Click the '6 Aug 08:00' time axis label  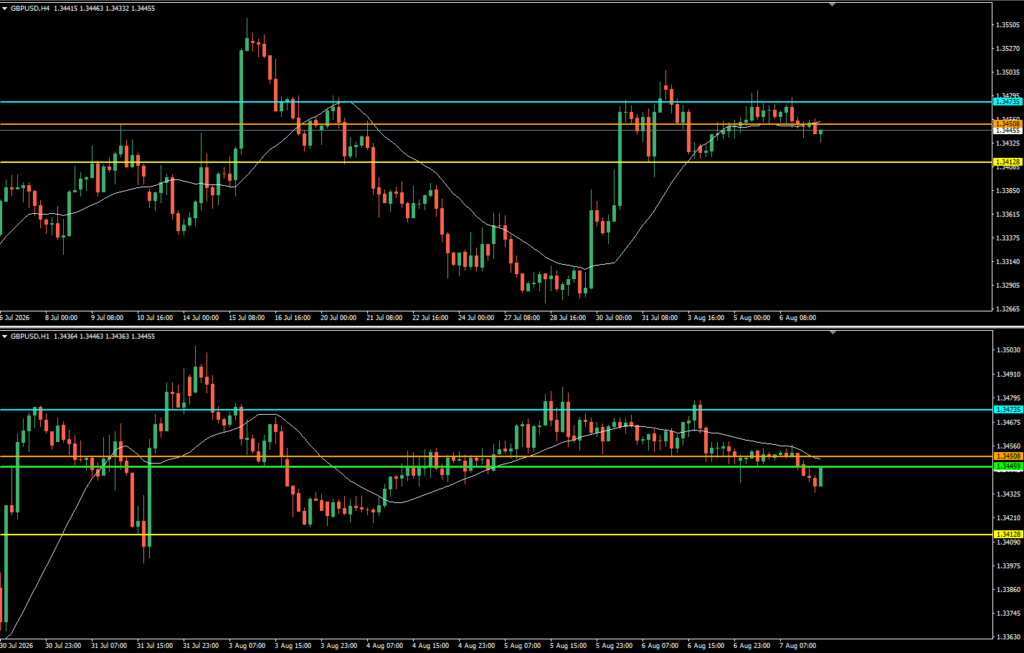(x=797, y=318)
